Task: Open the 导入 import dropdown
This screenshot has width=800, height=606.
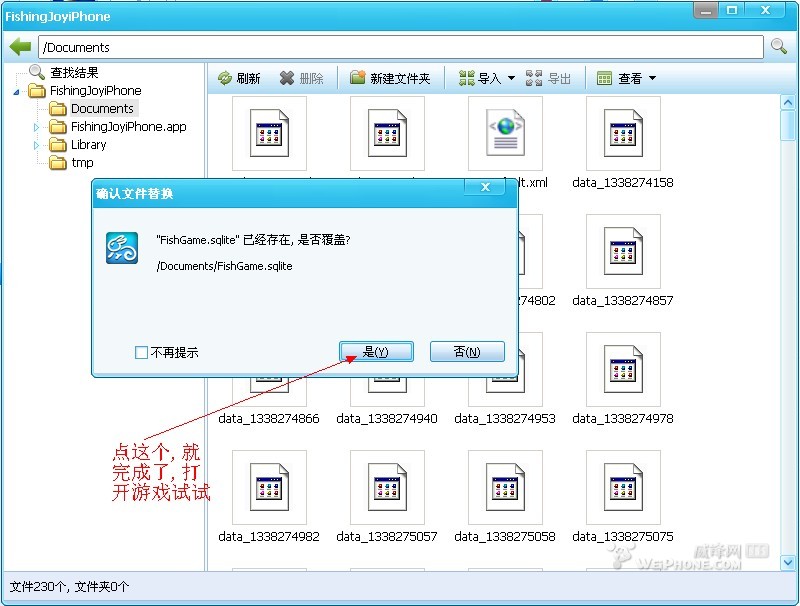Action: coord(511,78)
